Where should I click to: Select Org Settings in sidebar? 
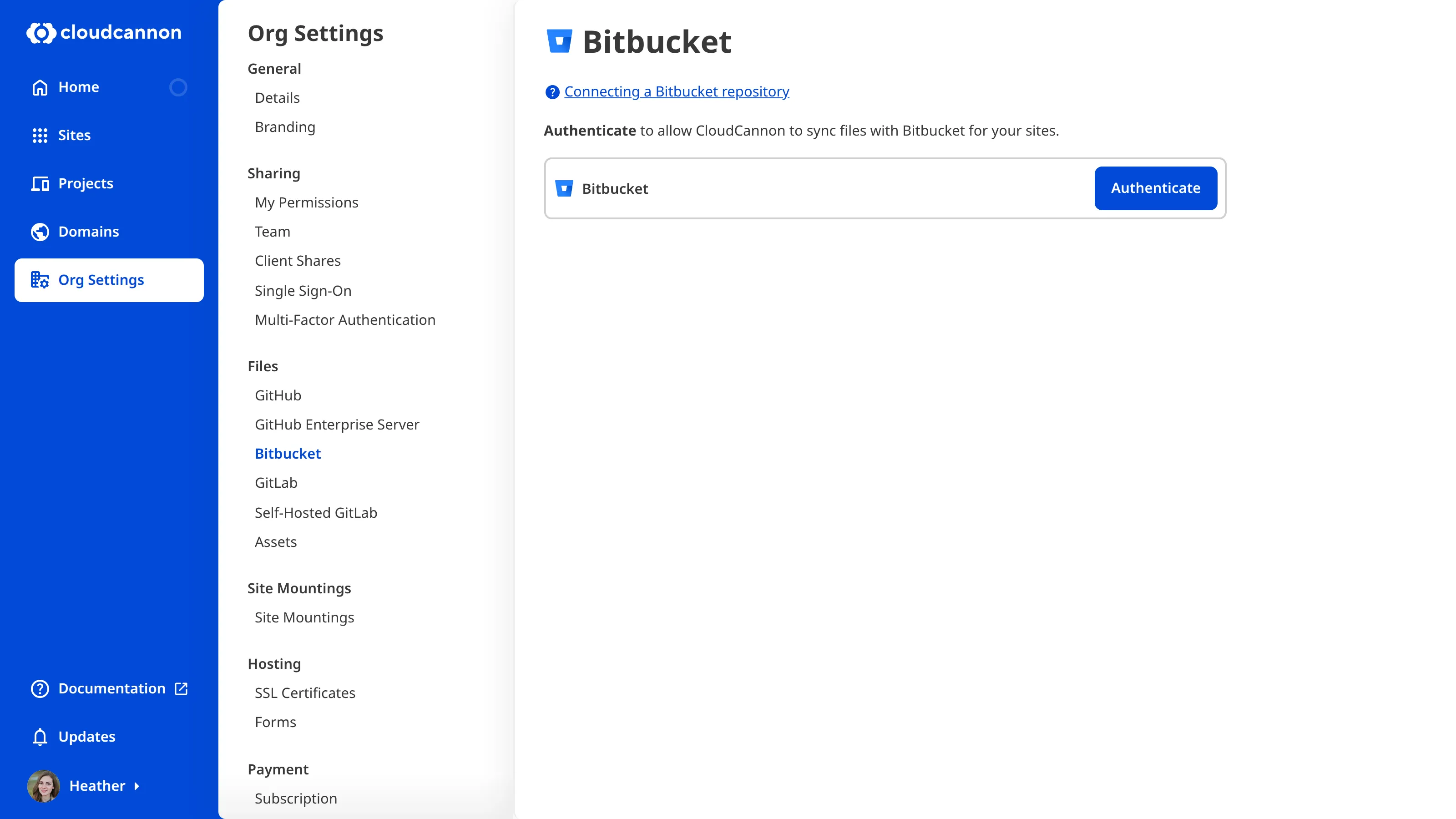pyautogui.click(x=109, y=280)
